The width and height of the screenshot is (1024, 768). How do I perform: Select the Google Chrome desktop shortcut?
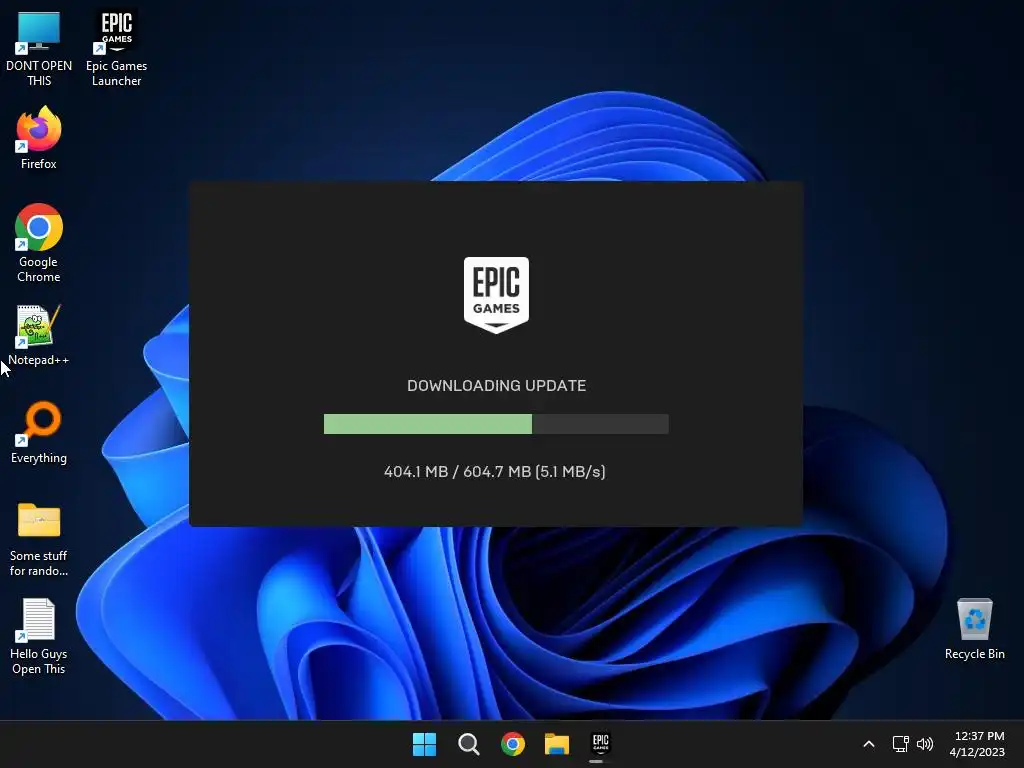pyautogui.click(x=39, y=243)
